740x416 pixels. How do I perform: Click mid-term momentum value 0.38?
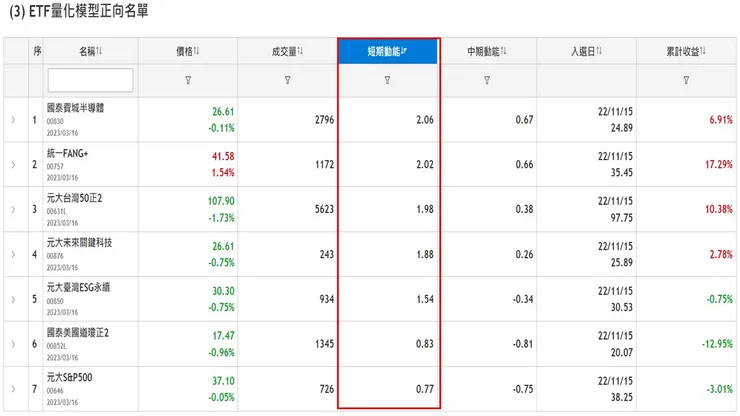click(524, 209)
